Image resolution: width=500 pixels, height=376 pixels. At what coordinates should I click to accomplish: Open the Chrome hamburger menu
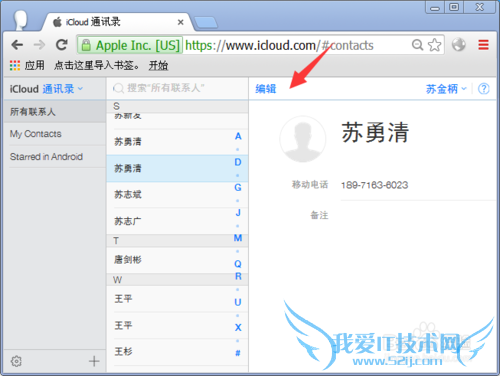pyautogui.click(x=483, y=45)
